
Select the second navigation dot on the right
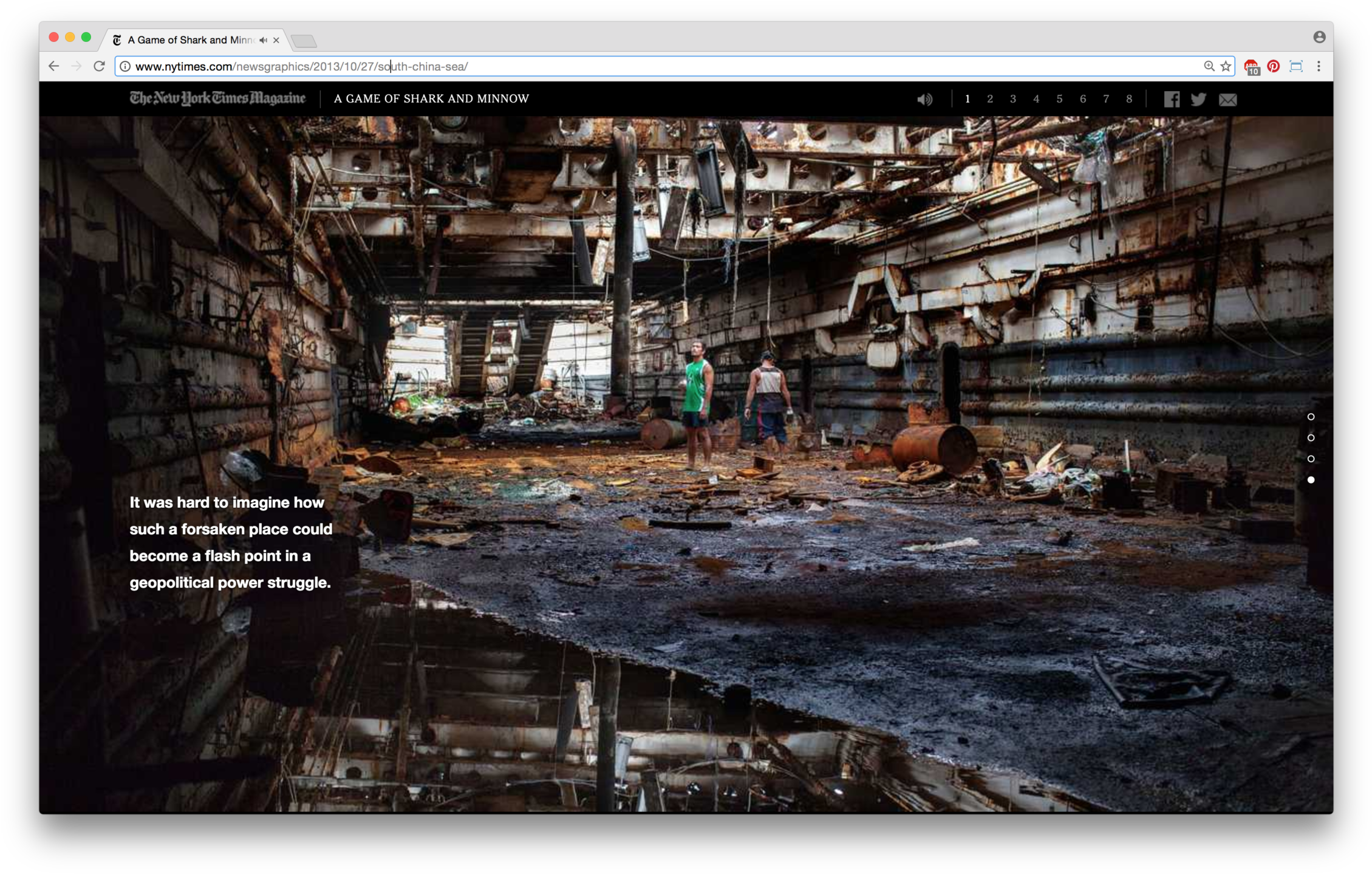[1310, 438]
